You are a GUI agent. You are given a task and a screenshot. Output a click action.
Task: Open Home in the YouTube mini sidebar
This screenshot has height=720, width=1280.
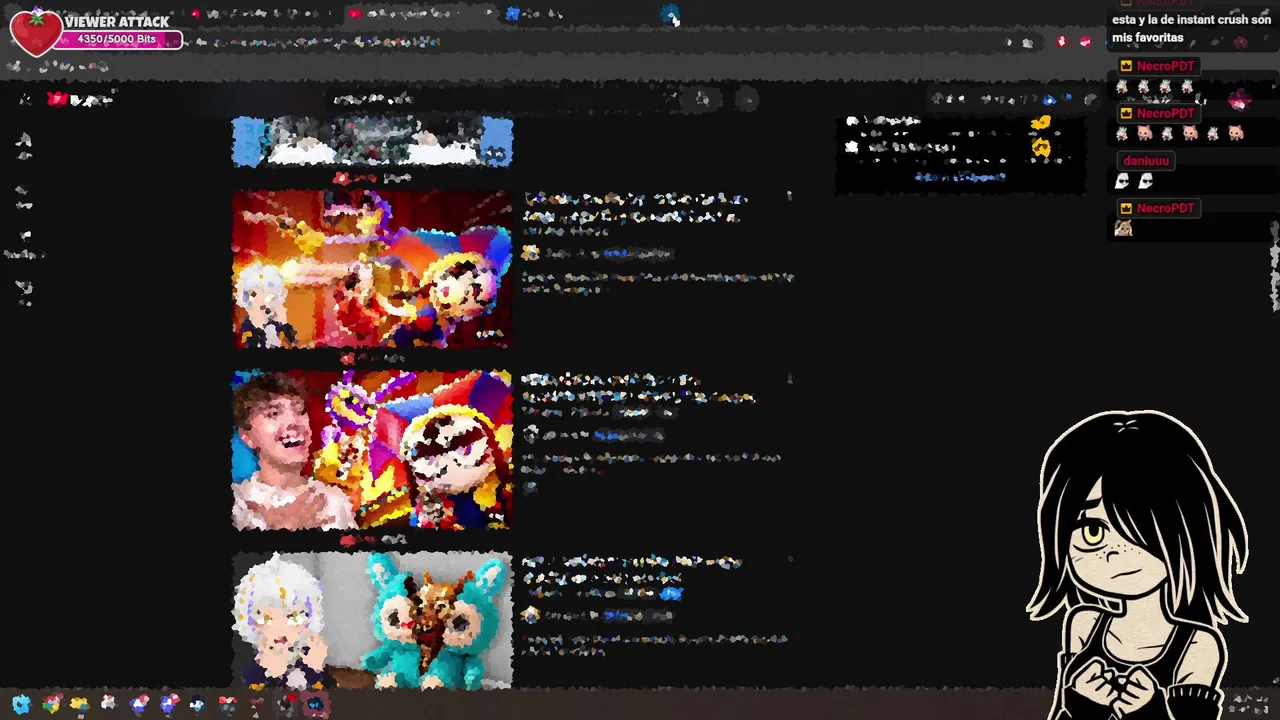(24, 146)
